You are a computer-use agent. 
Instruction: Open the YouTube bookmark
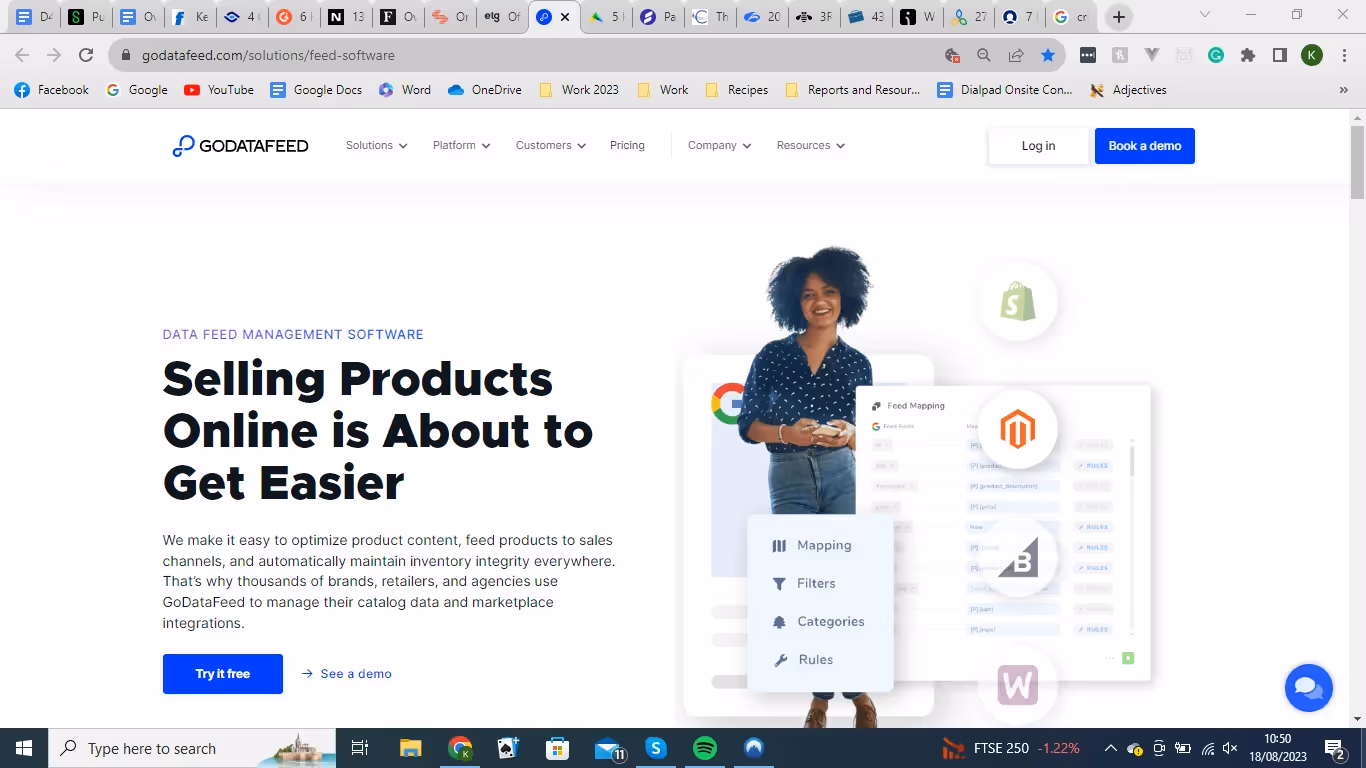pyautogui.click(x=219, y=90)
